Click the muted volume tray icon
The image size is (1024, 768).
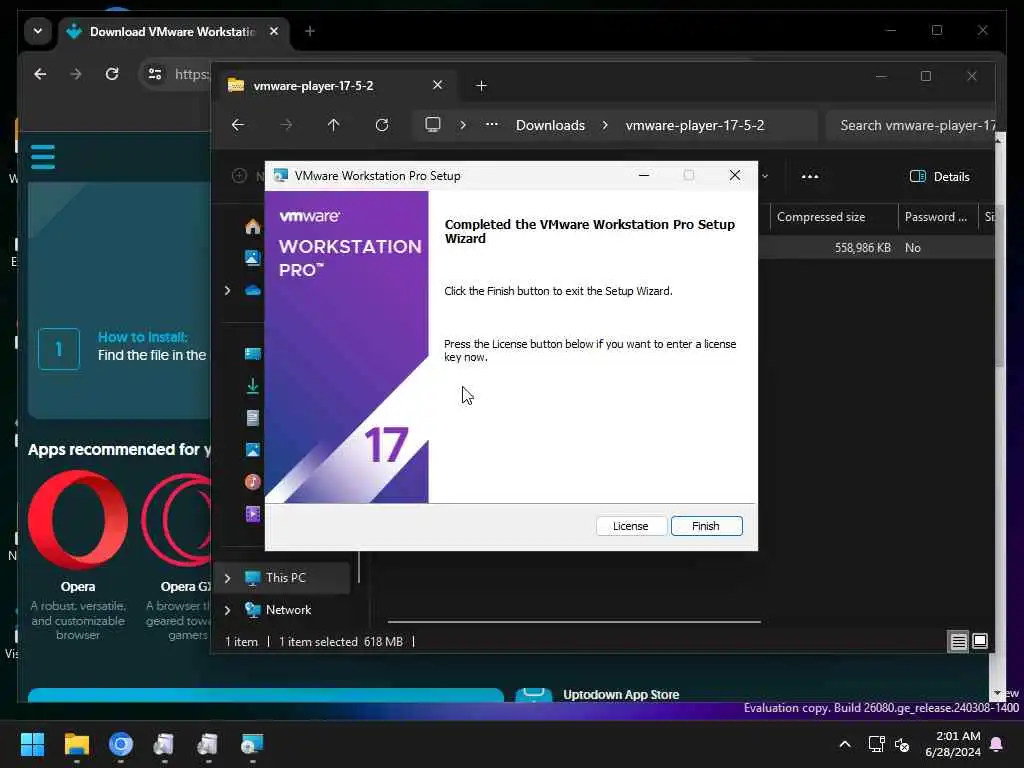click(902, 744)
